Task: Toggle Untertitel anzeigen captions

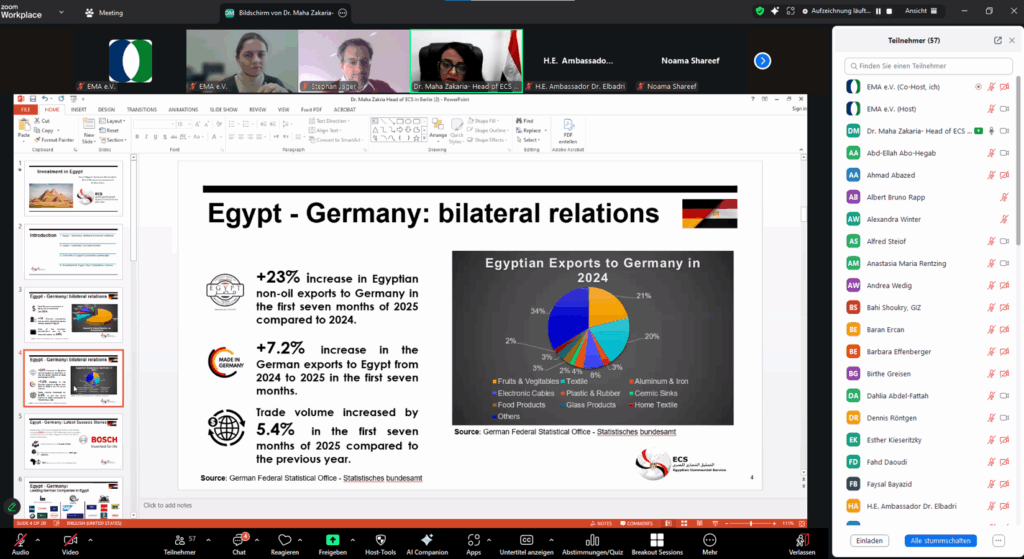Action: 526,540
